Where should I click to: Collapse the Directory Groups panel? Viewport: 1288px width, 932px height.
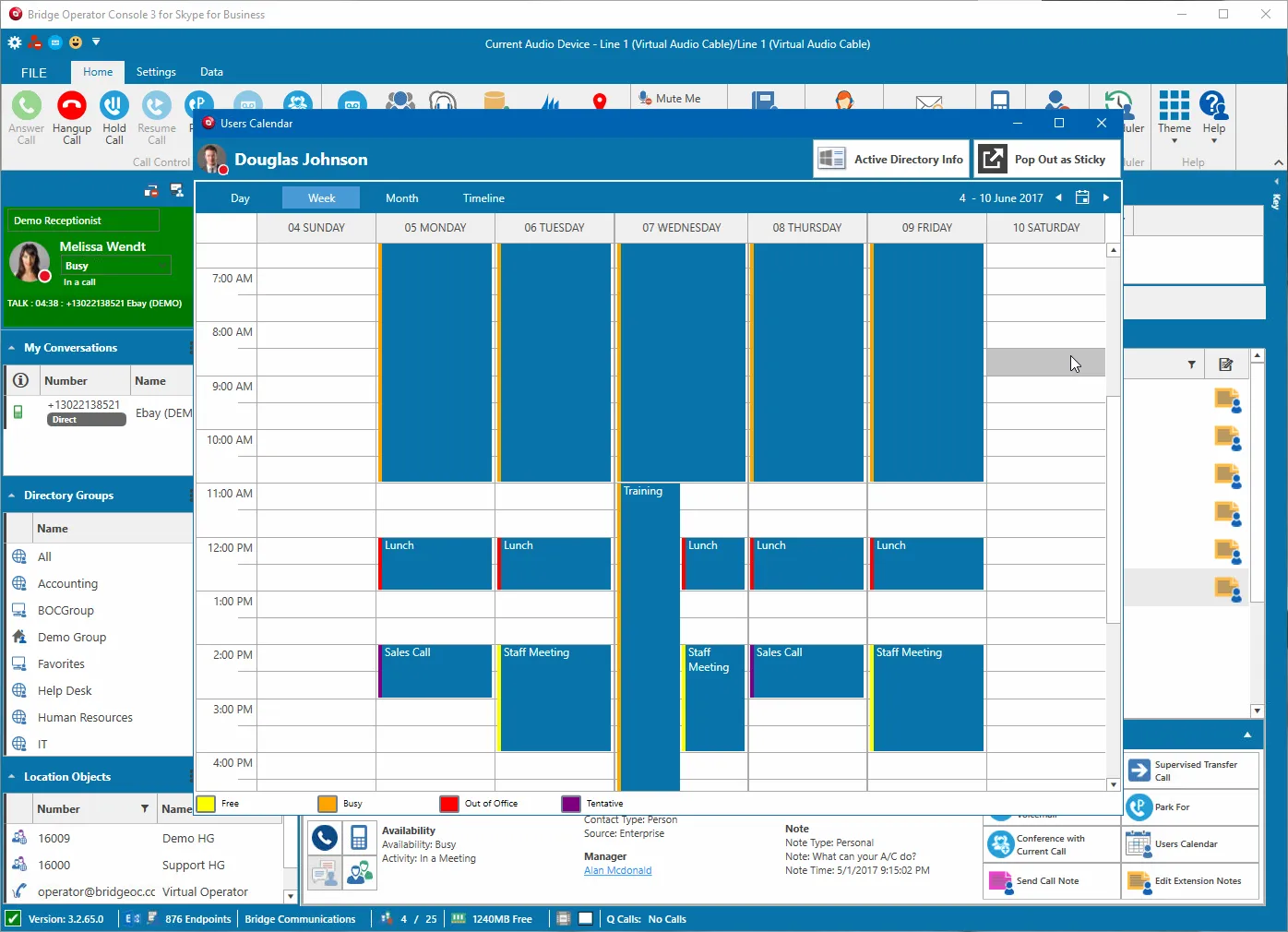[x=12, y=496]
